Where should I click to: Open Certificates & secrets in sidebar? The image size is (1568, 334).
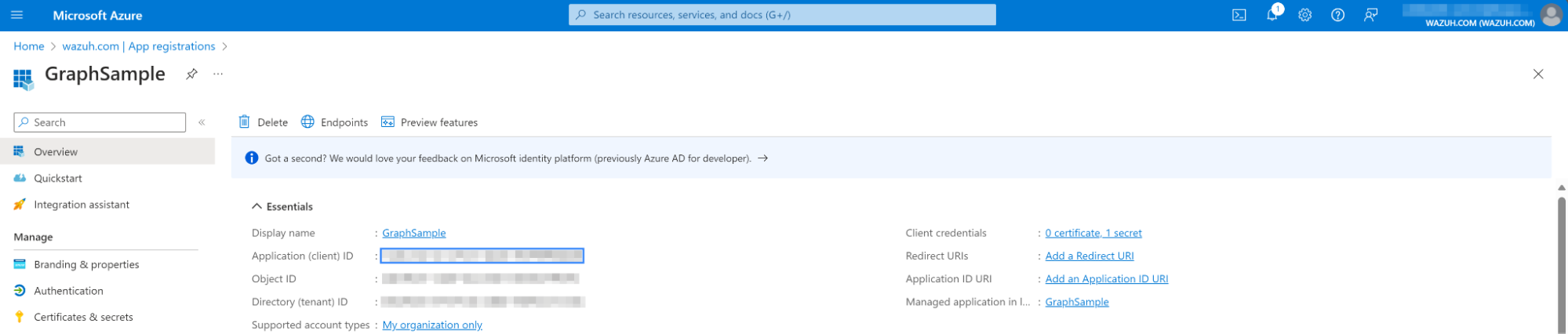click(x=83, y=317)
